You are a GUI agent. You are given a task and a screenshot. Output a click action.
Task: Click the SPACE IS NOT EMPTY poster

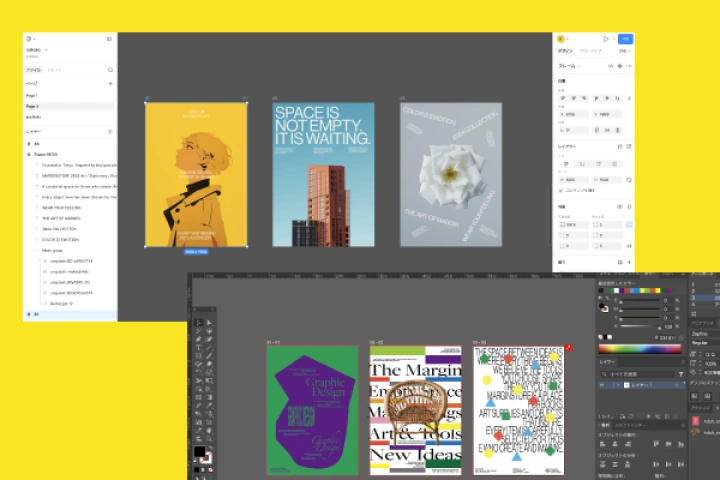[x=323, y=175]
